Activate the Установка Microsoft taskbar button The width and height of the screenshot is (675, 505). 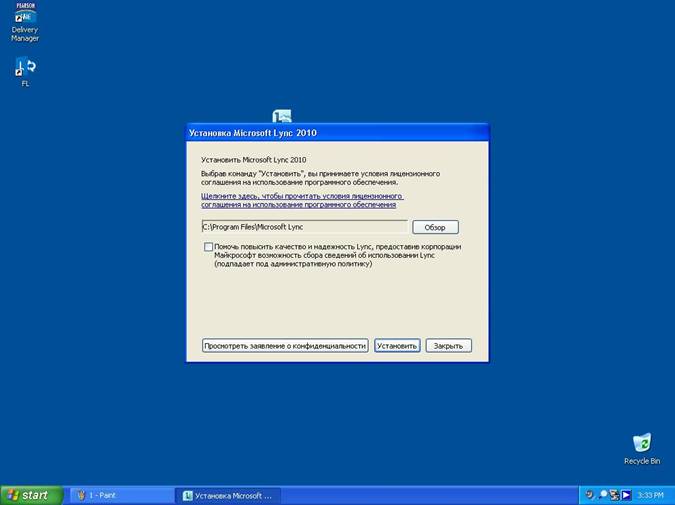[228, 496]
